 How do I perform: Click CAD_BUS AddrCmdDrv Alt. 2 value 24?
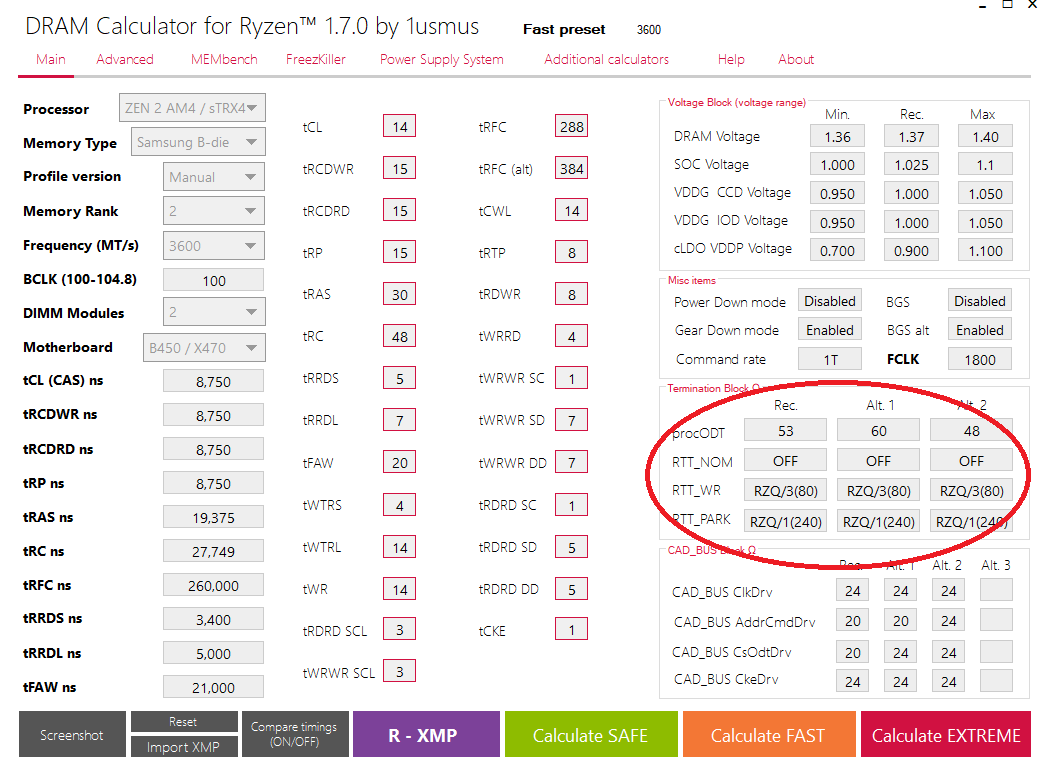(x=948, y=621)
